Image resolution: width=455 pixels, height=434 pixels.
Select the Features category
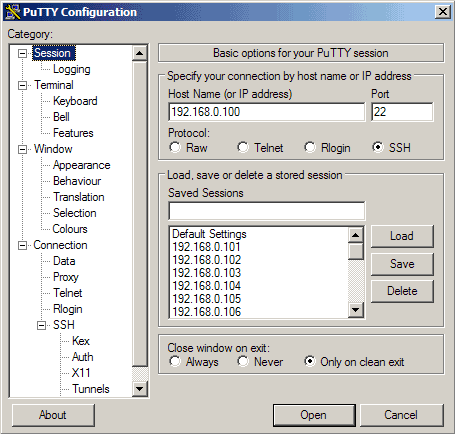(73, 133)
